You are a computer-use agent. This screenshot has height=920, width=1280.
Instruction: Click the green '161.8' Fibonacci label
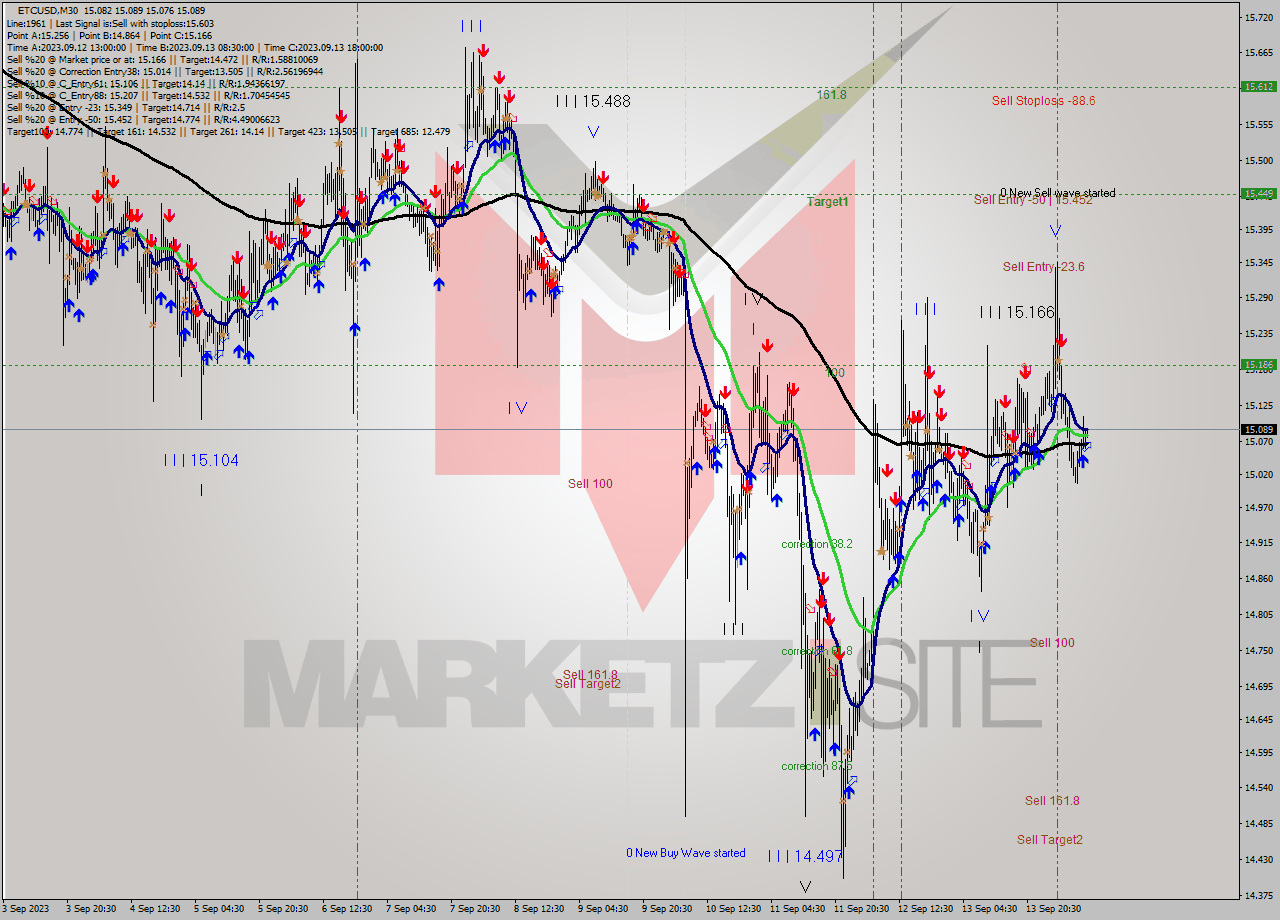click(831, 94)
